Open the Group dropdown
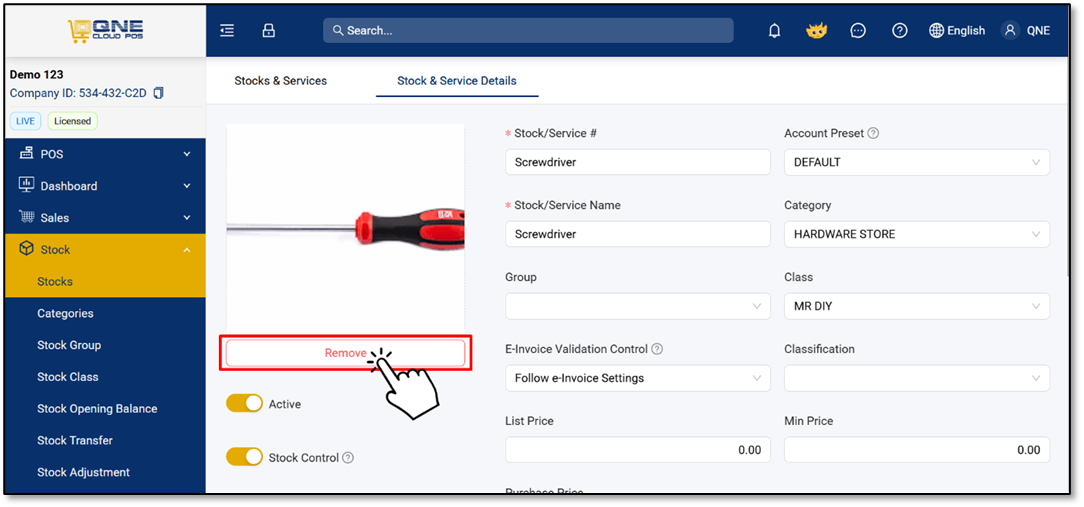 point(637,306)
